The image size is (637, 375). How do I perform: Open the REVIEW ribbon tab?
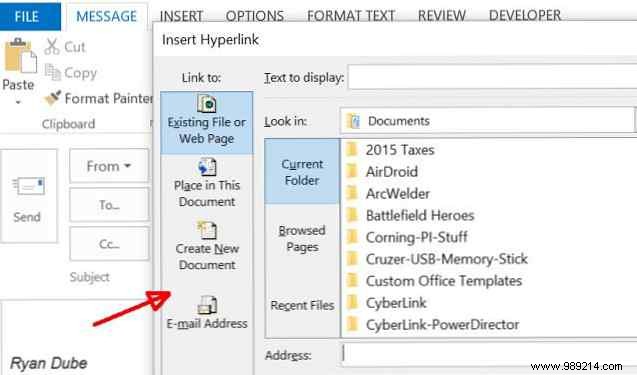click(442, 16)
